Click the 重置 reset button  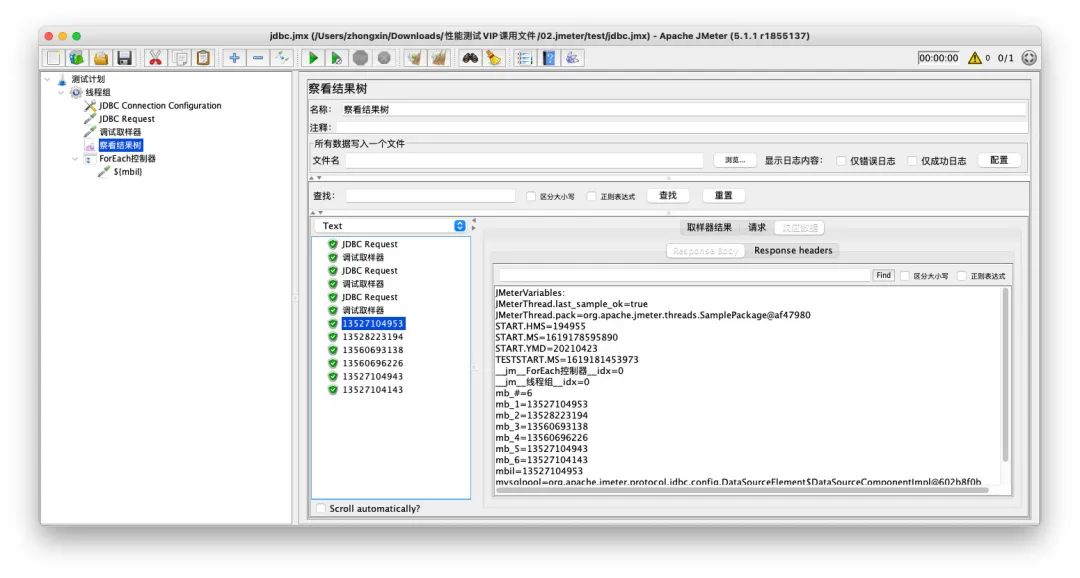coord(724,196)
